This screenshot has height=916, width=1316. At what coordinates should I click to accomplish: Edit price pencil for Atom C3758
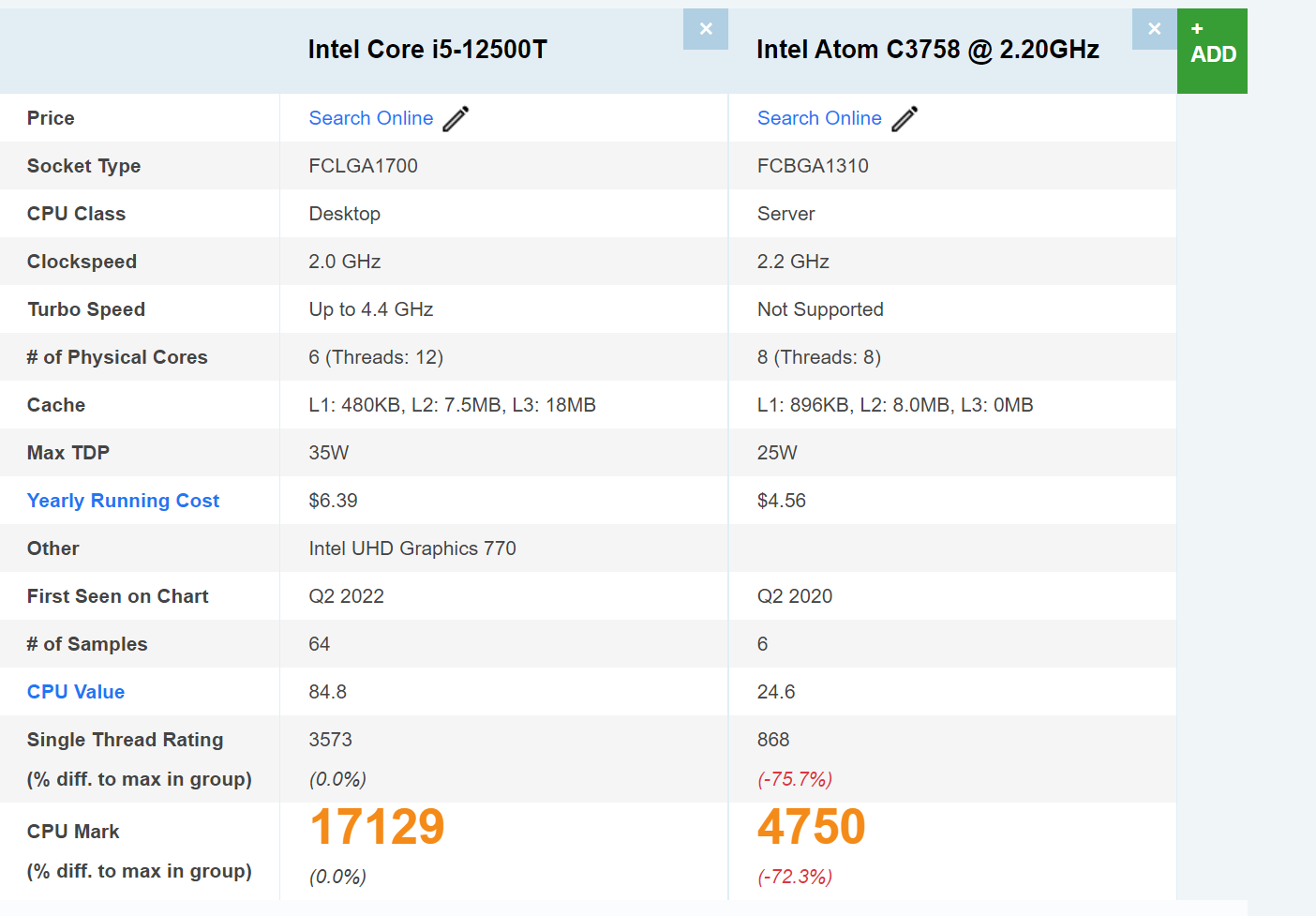click(x=905, y=119)
